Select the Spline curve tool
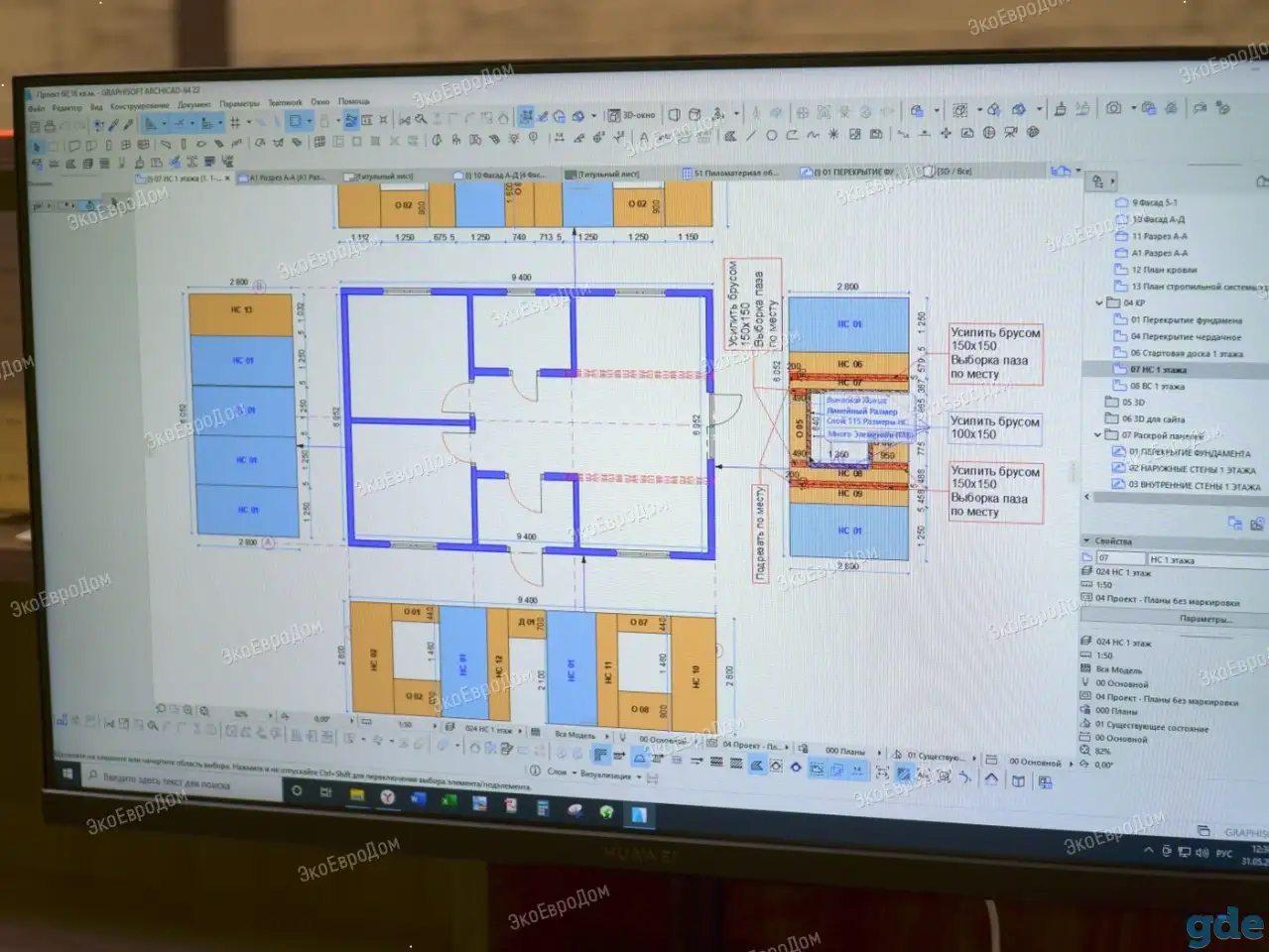The width and height of the screenshot is (1269, 952). pyautogui.click(x=813, y=135)
